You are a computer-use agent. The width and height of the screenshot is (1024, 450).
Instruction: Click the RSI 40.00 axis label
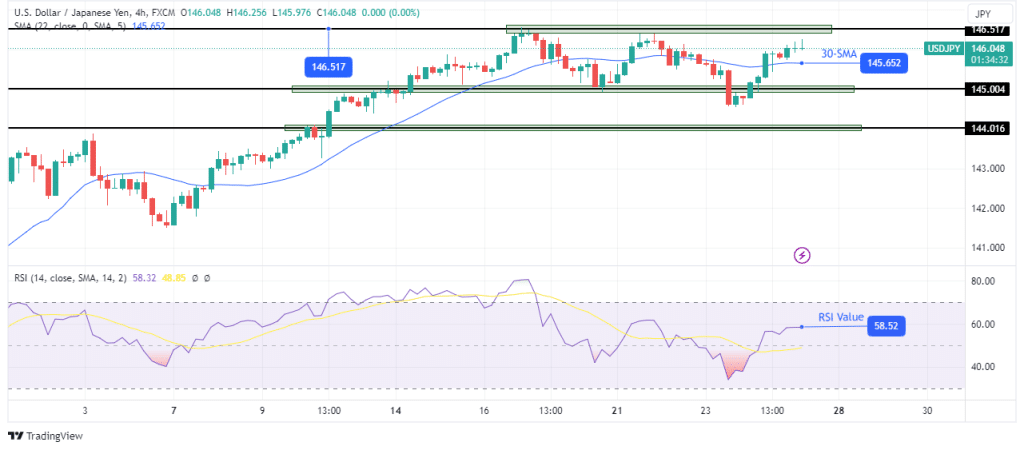[984, 367]
